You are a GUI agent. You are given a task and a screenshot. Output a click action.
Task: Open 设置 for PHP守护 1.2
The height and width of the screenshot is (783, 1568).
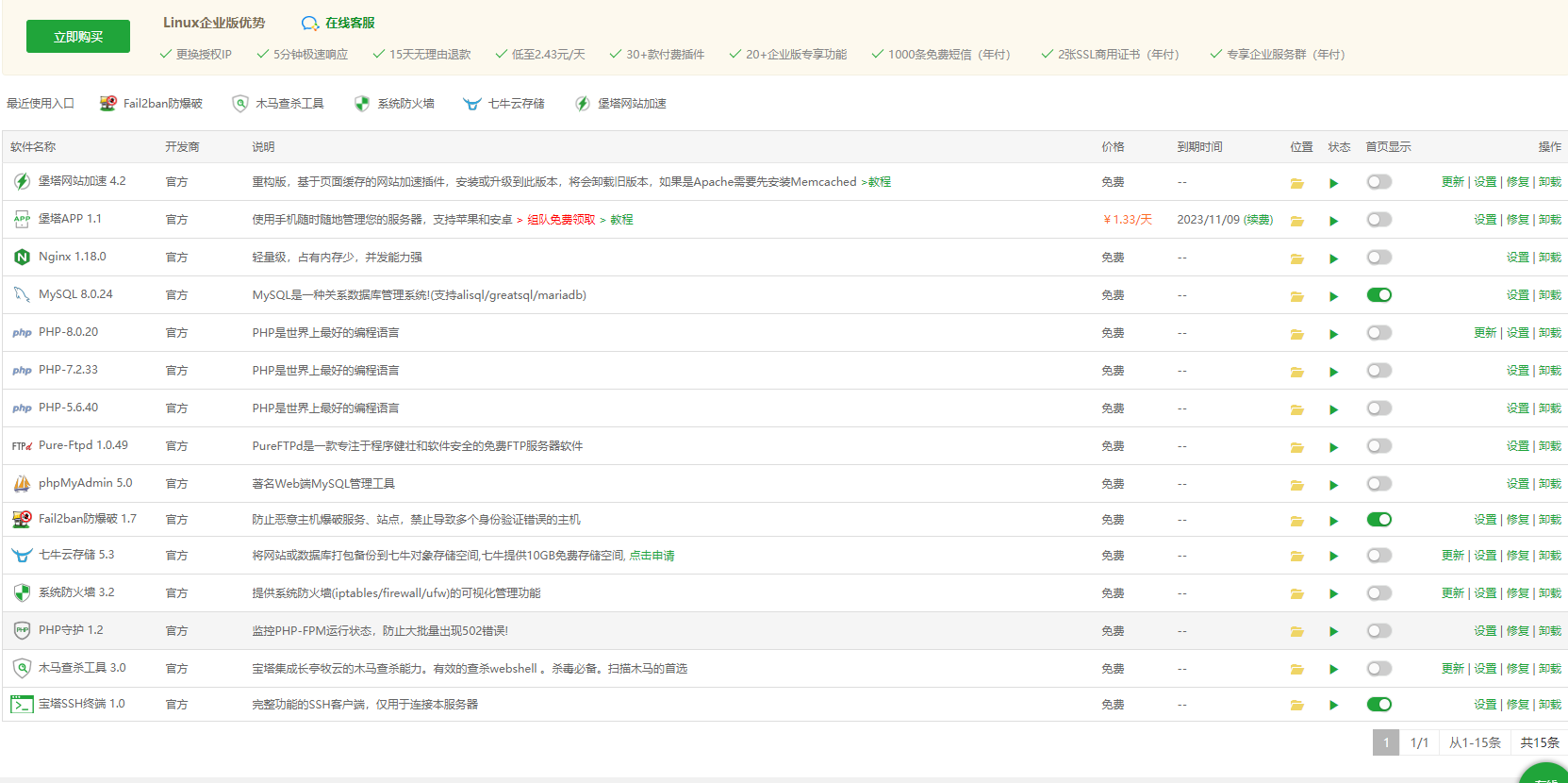[1485, 631]
